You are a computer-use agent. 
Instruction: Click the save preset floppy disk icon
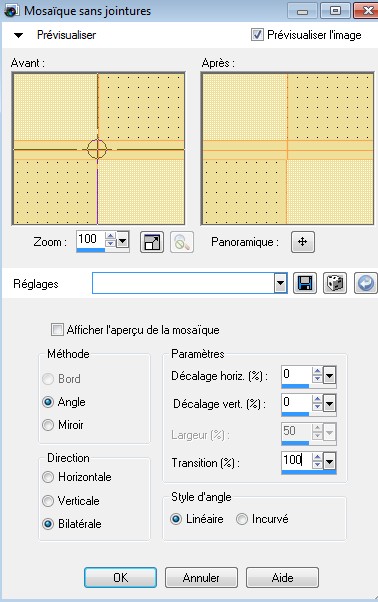pyautogui.click(x=305, y=283)
